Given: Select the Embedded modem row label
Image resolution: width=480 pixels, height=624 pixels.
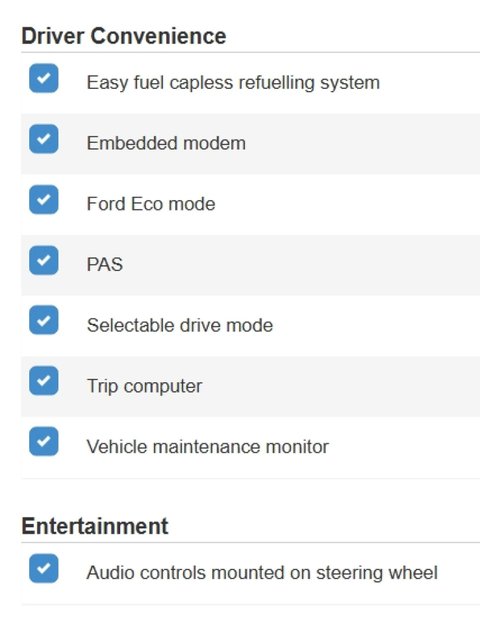Looking at the screenshot, I should point(166,143).
